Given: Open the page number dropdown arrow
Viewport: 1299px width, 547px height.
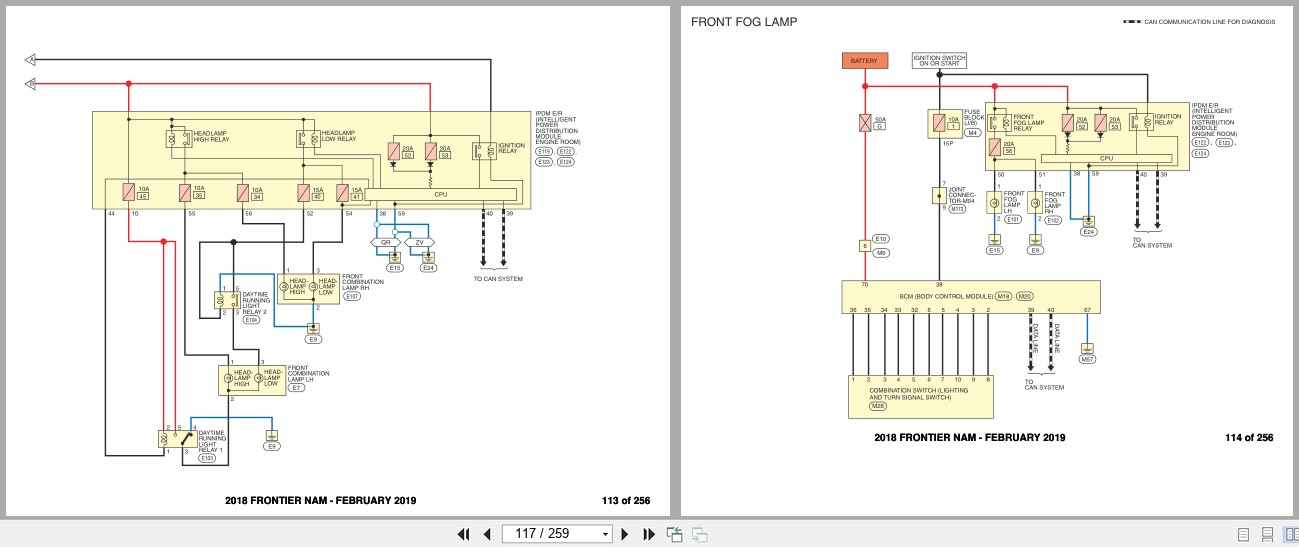Looking at the screenshot, I should 605,535.
